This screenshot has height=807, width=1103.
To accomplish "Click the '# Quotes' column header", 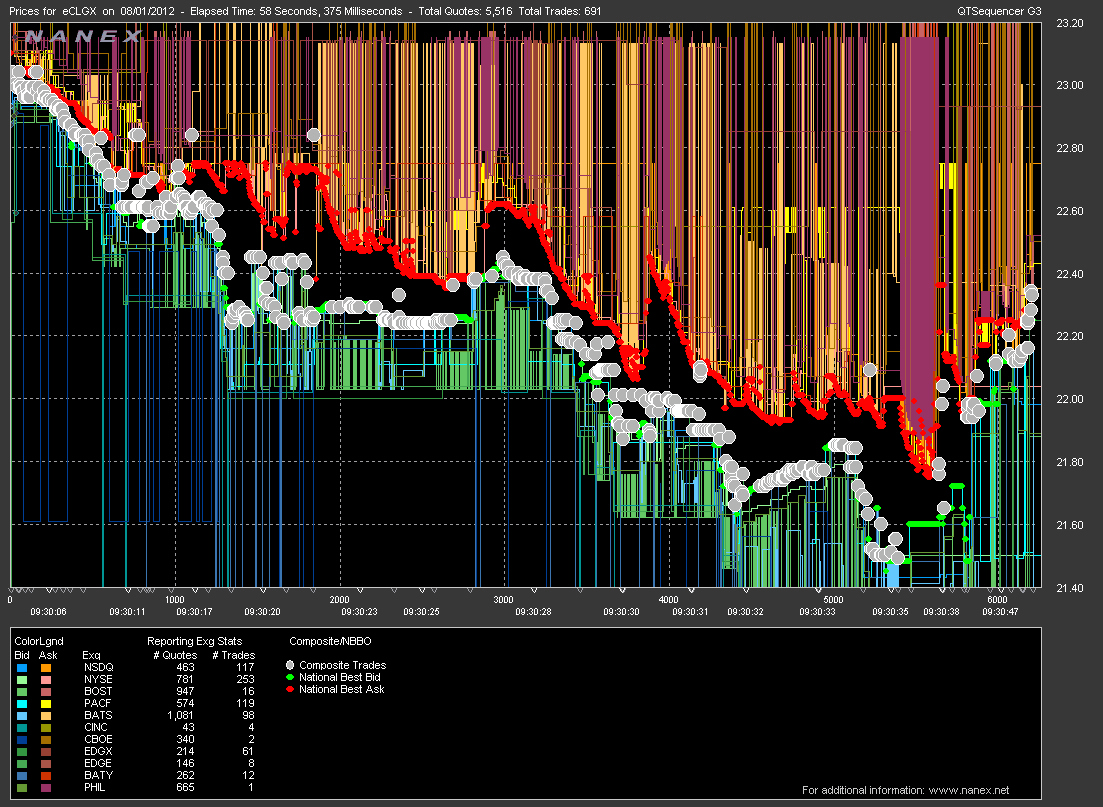I will point(175,655).
